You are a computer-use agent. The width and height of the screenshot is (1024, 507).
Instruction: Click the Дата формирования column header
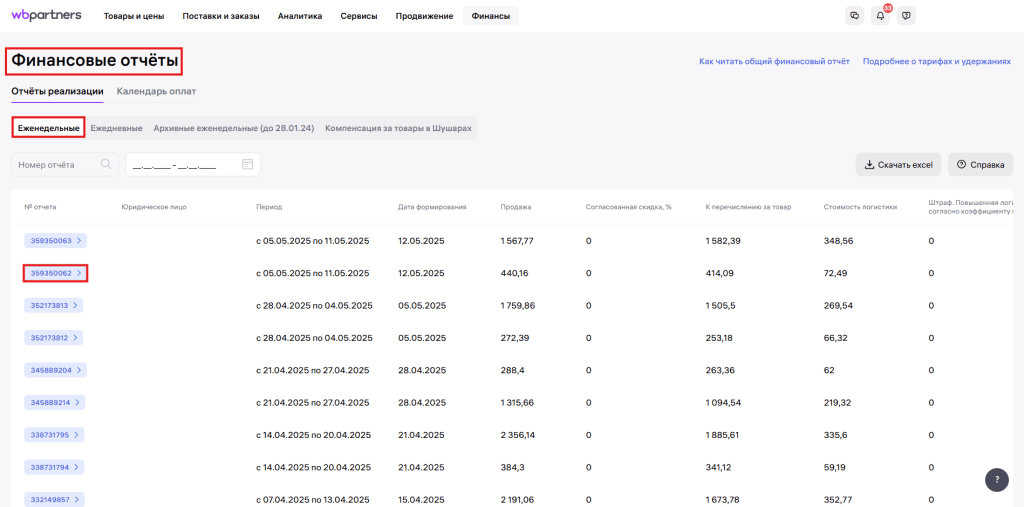pos(432,207)
